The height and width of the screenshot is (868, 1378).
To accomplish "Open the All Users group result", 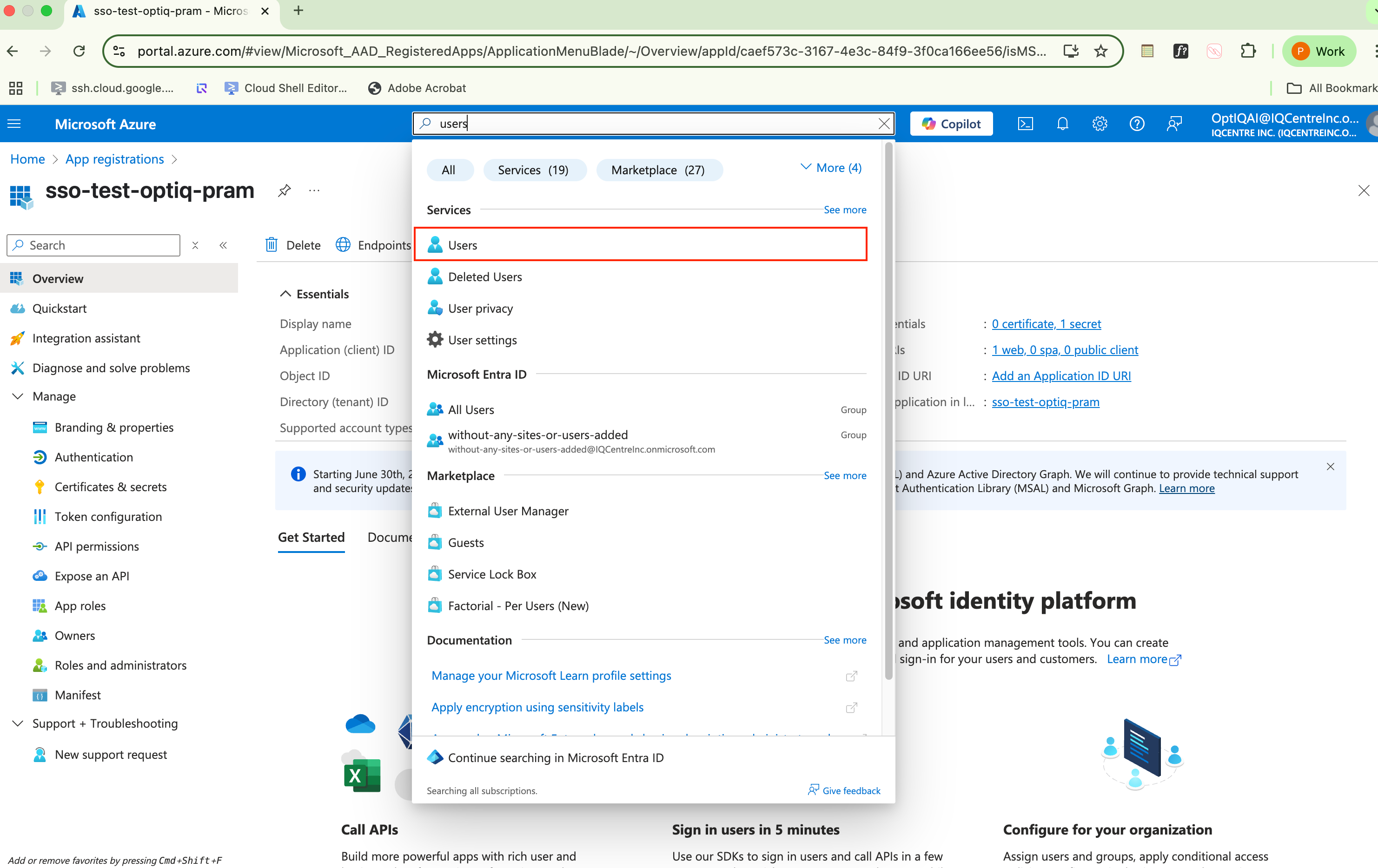I will pyautogui.click(x=647, y=409).
